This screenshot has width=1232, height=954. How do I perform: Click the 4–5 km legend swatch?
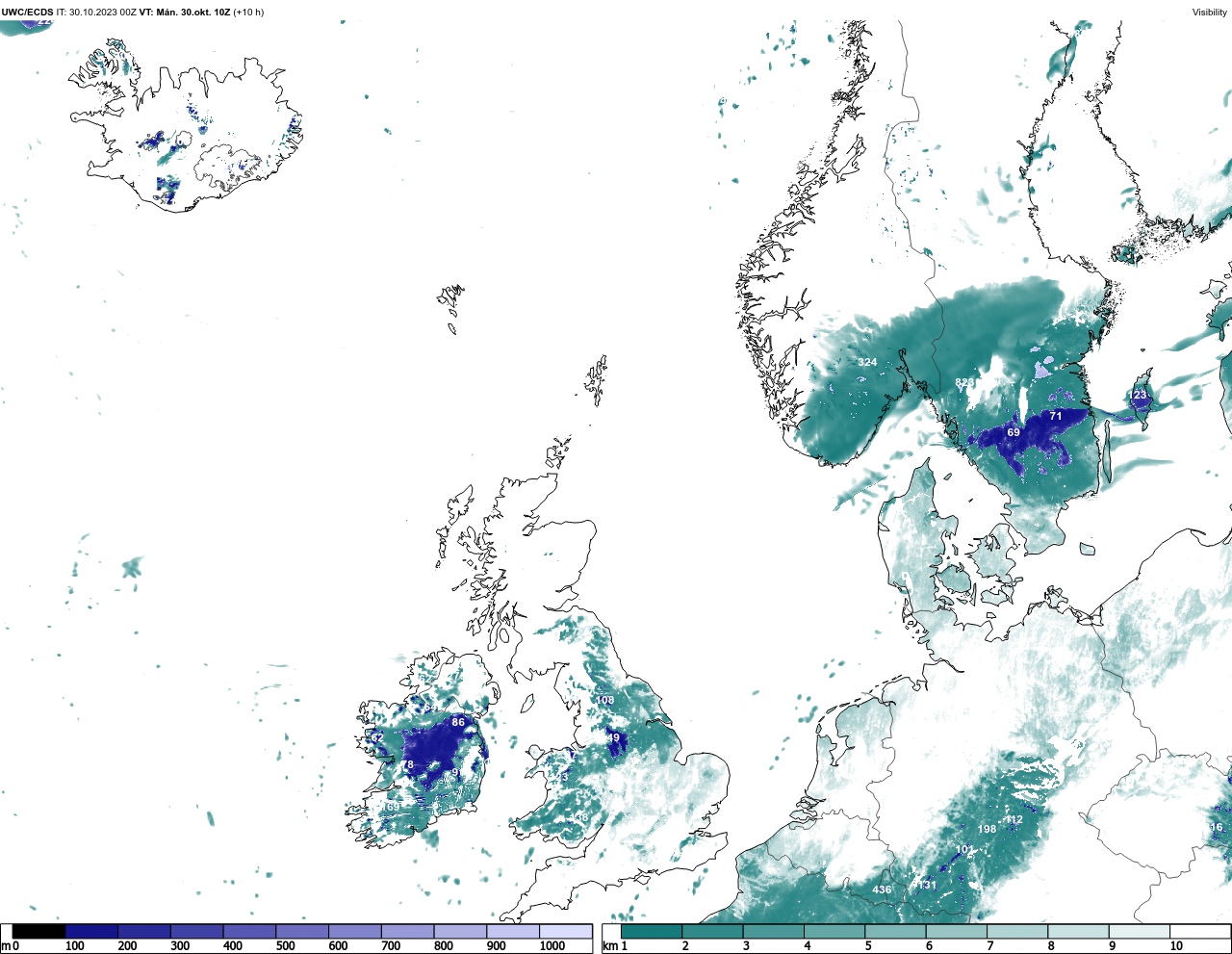(834, 931)
